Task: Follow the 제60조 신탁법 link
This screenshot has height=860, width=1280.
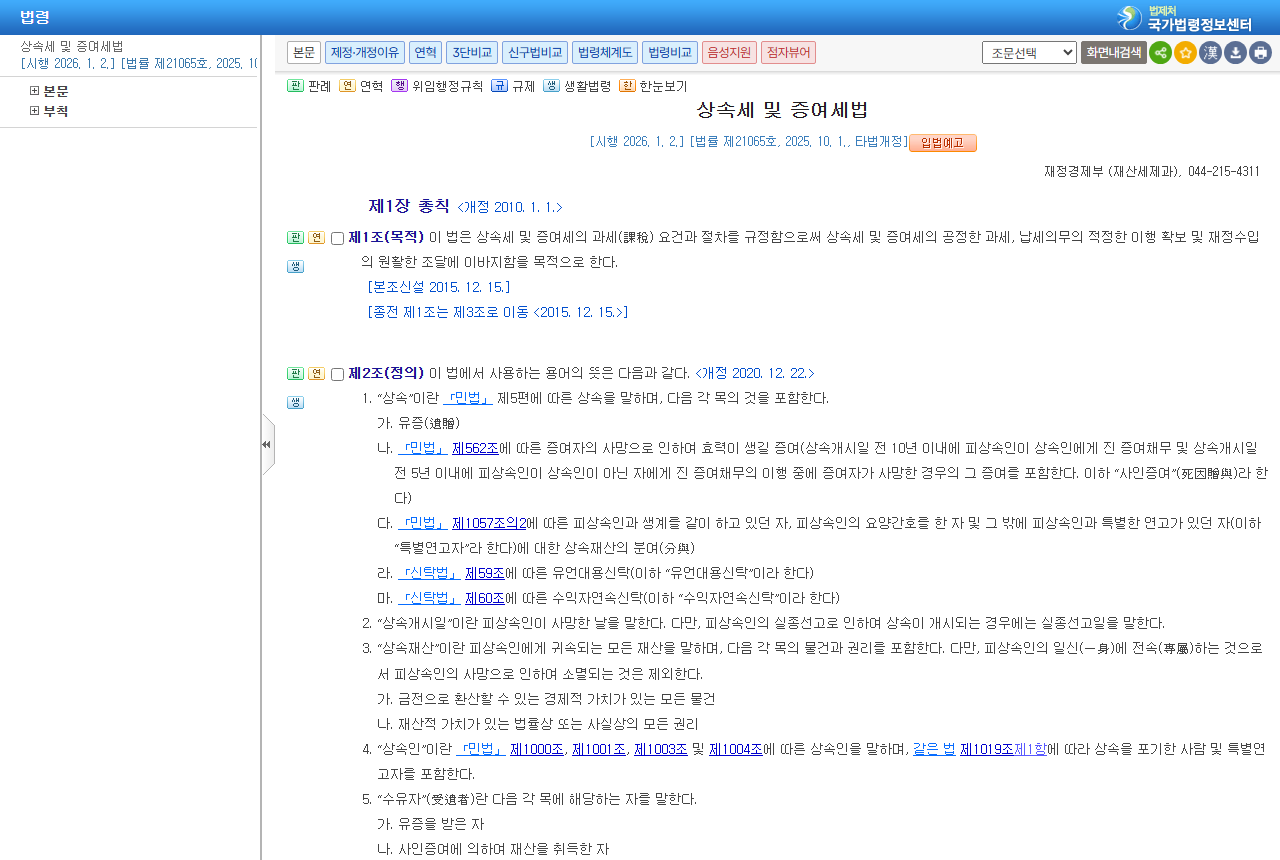Action: click(485, 598)
